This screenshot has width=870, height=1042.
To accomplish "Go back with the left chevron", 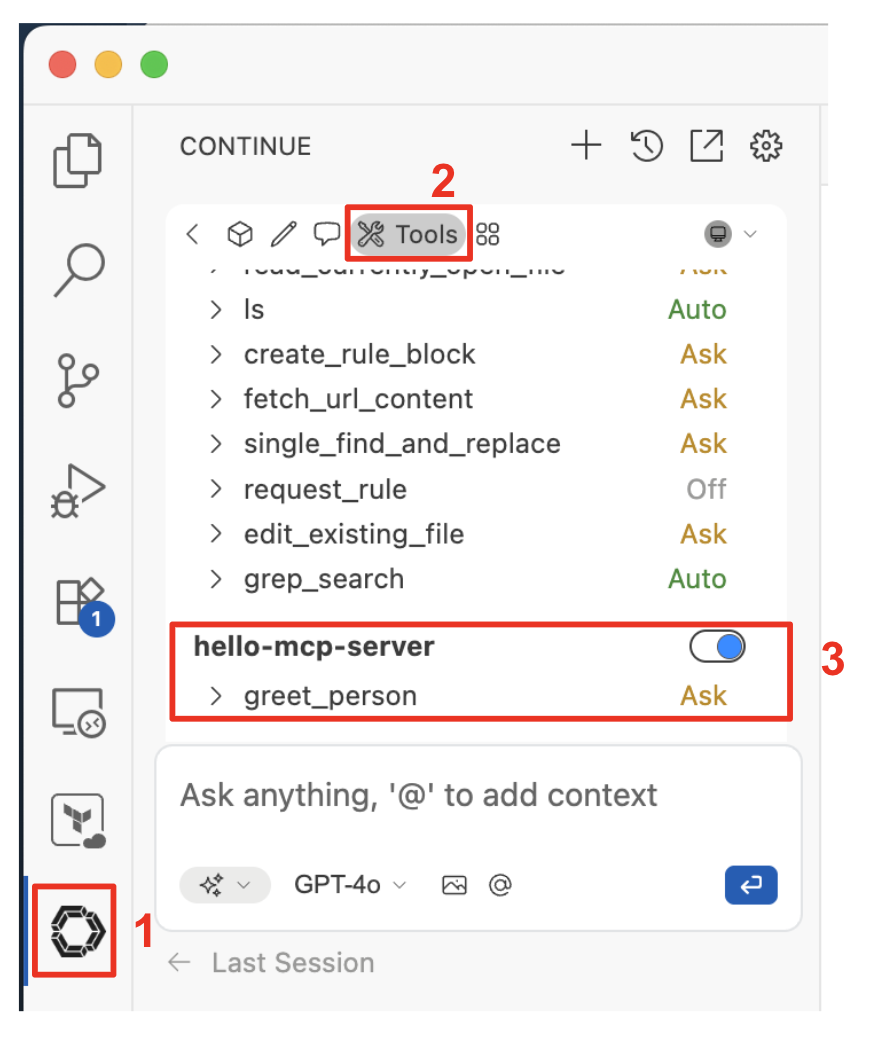I will 193,234.
